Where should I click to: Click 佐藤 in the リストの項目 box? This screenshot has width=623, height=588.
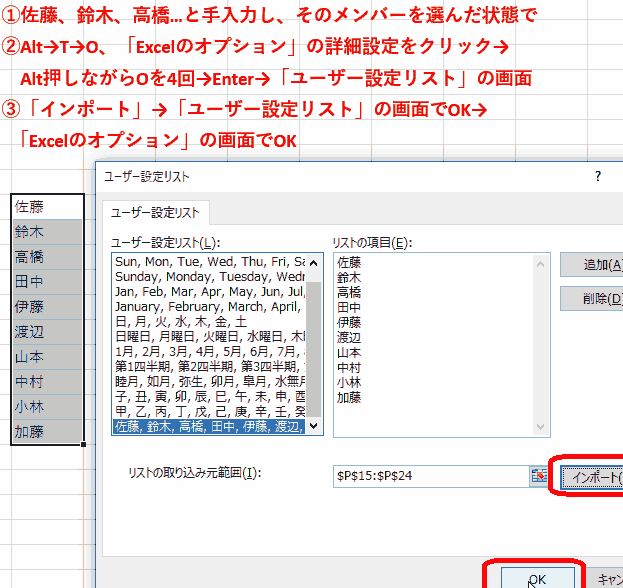tap(349, 262)
